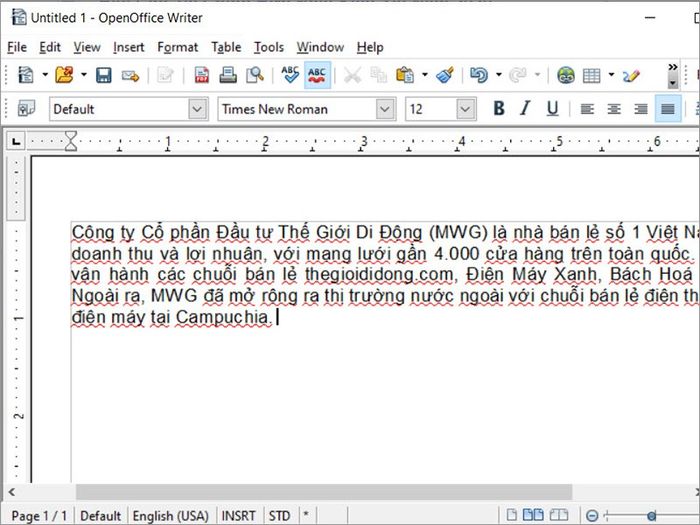
Task: Print the document with printer icon
Action: point(228,75)
